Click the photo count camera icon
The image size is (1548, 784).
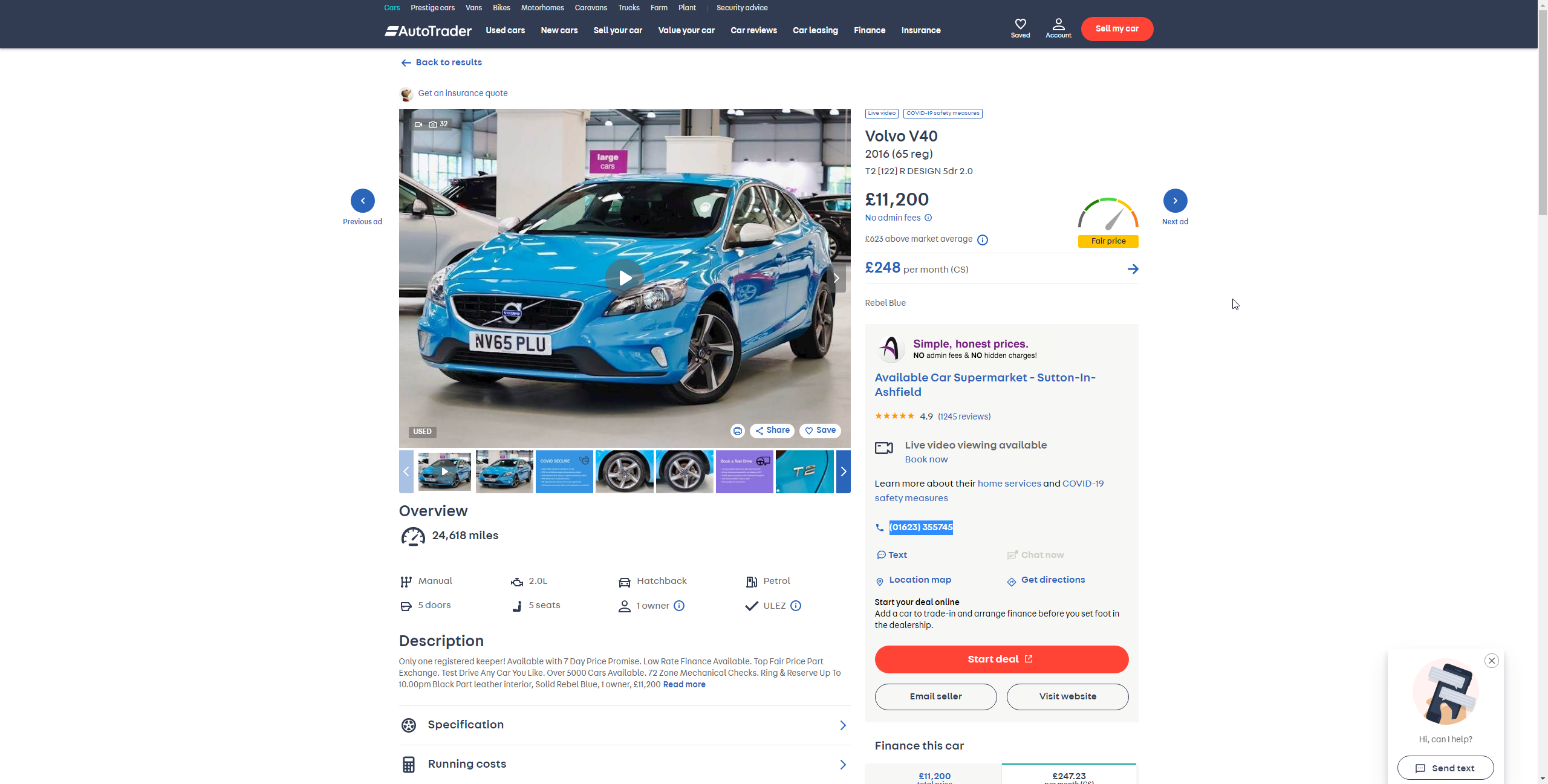coord(433,125)
